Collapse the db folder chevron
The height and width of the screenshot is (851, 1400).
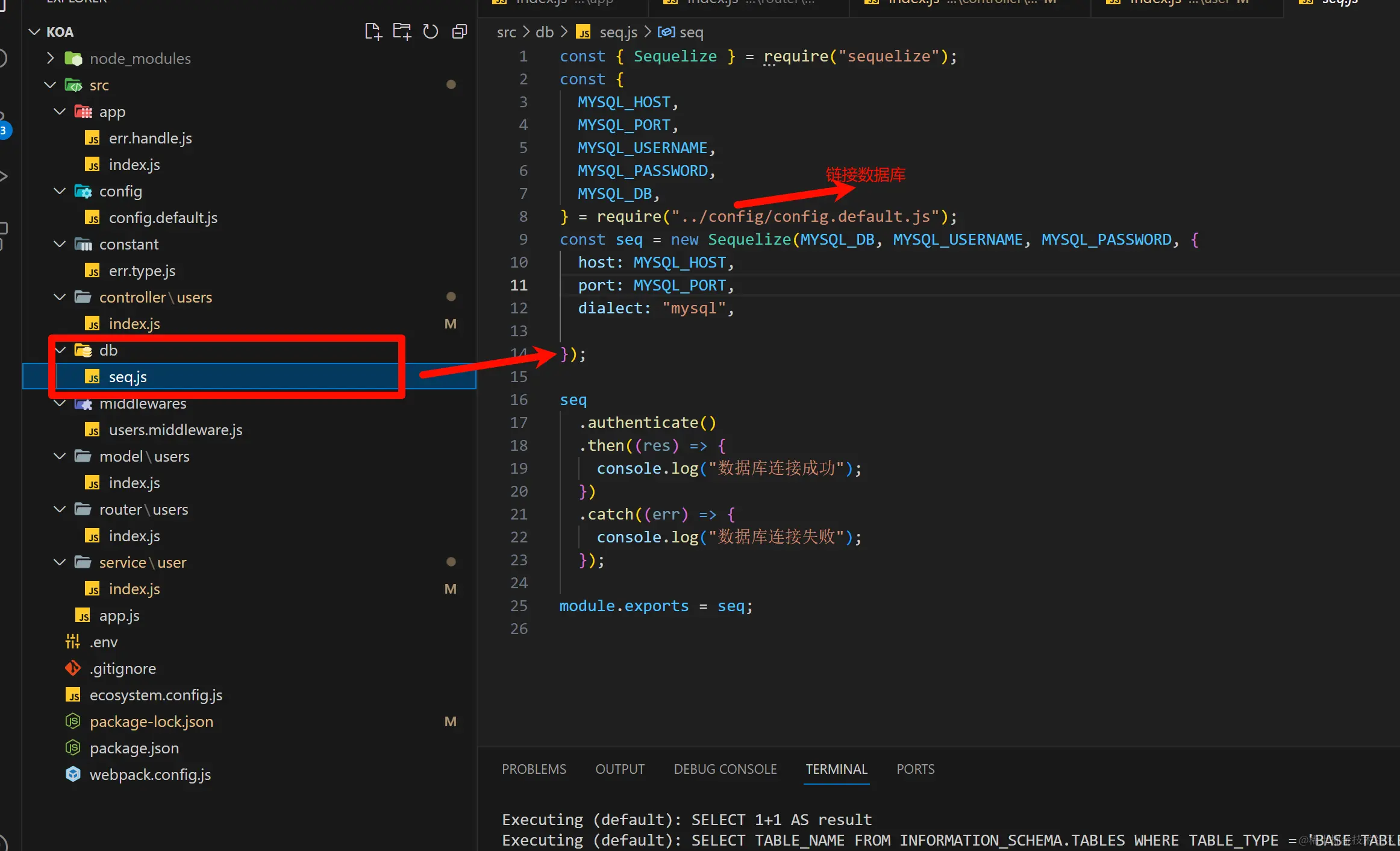click(x=60, y=350)
